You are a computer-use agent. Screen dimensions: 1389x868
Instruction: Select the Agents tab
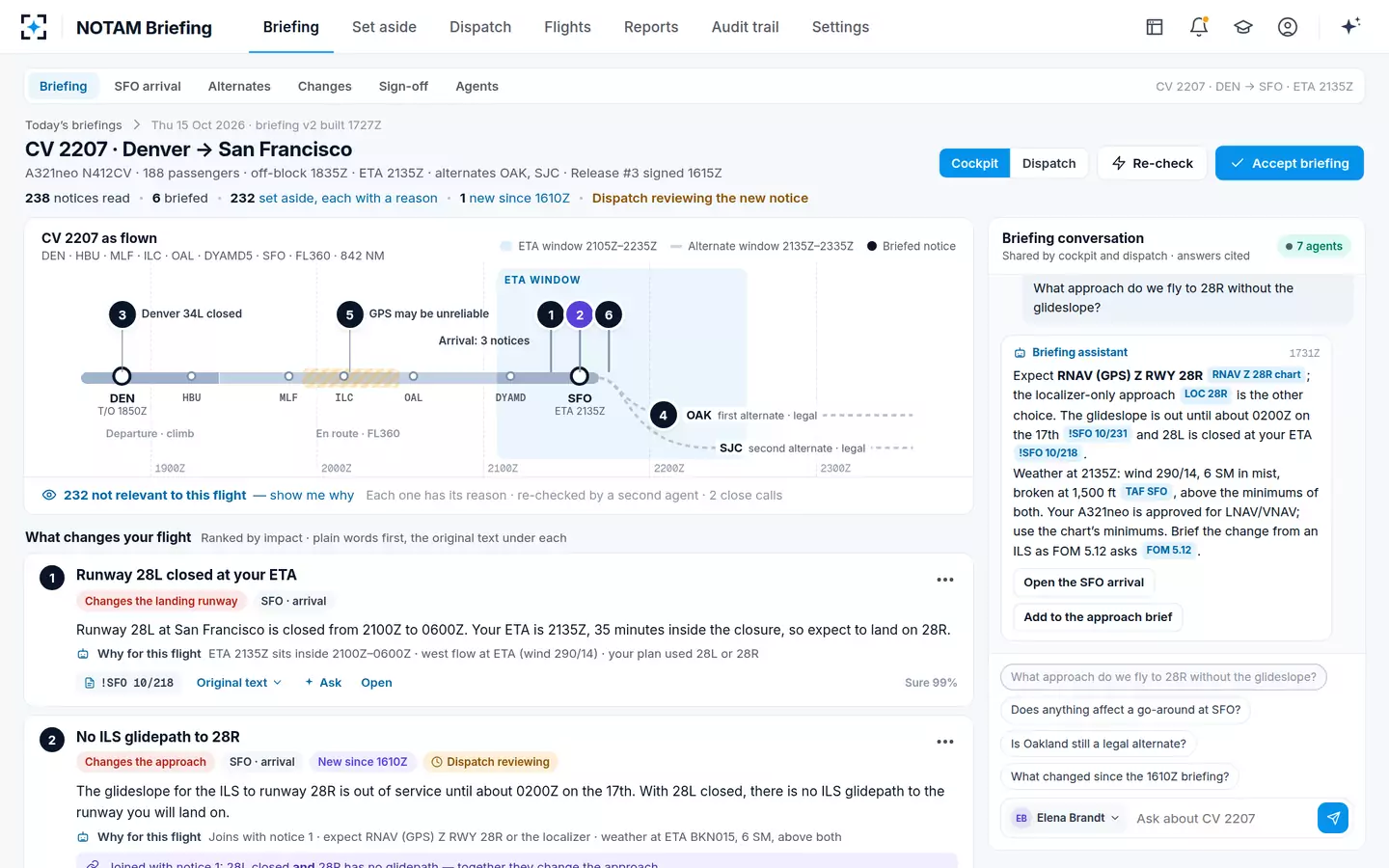tap(477, 86)
